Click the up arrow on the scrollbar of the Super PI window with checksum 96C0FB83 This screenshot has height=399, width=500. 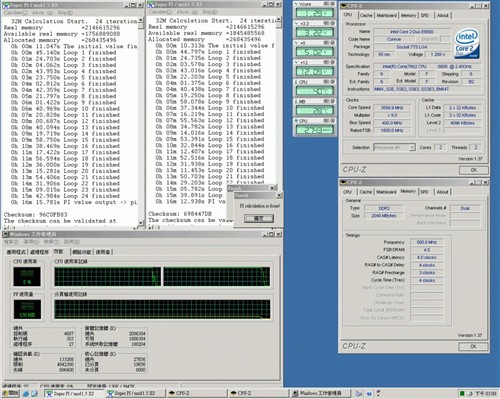coord(141,21)
